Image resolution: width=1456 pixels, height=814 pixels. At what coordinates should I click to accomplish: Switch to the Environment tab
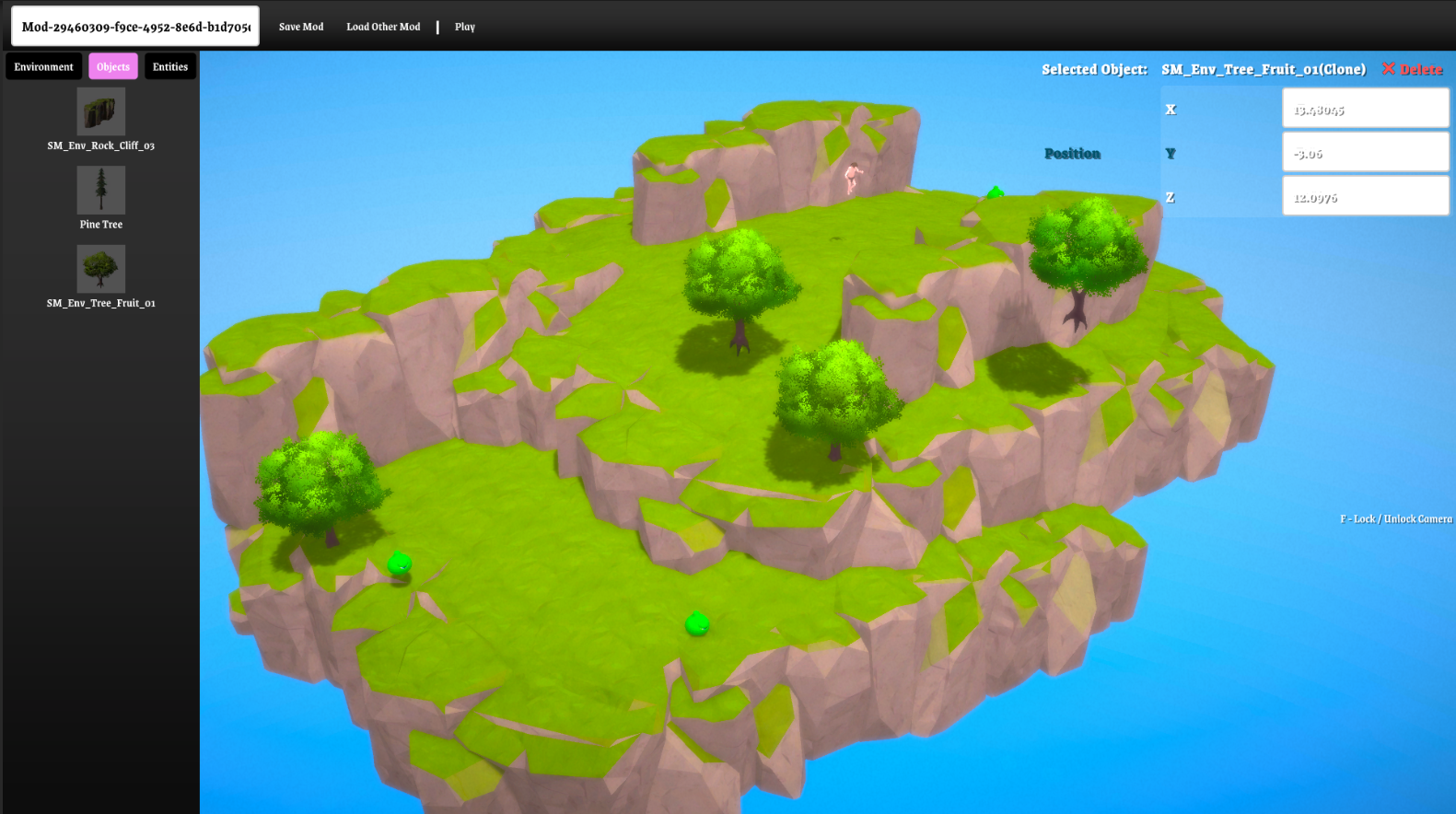pos(43,66)
